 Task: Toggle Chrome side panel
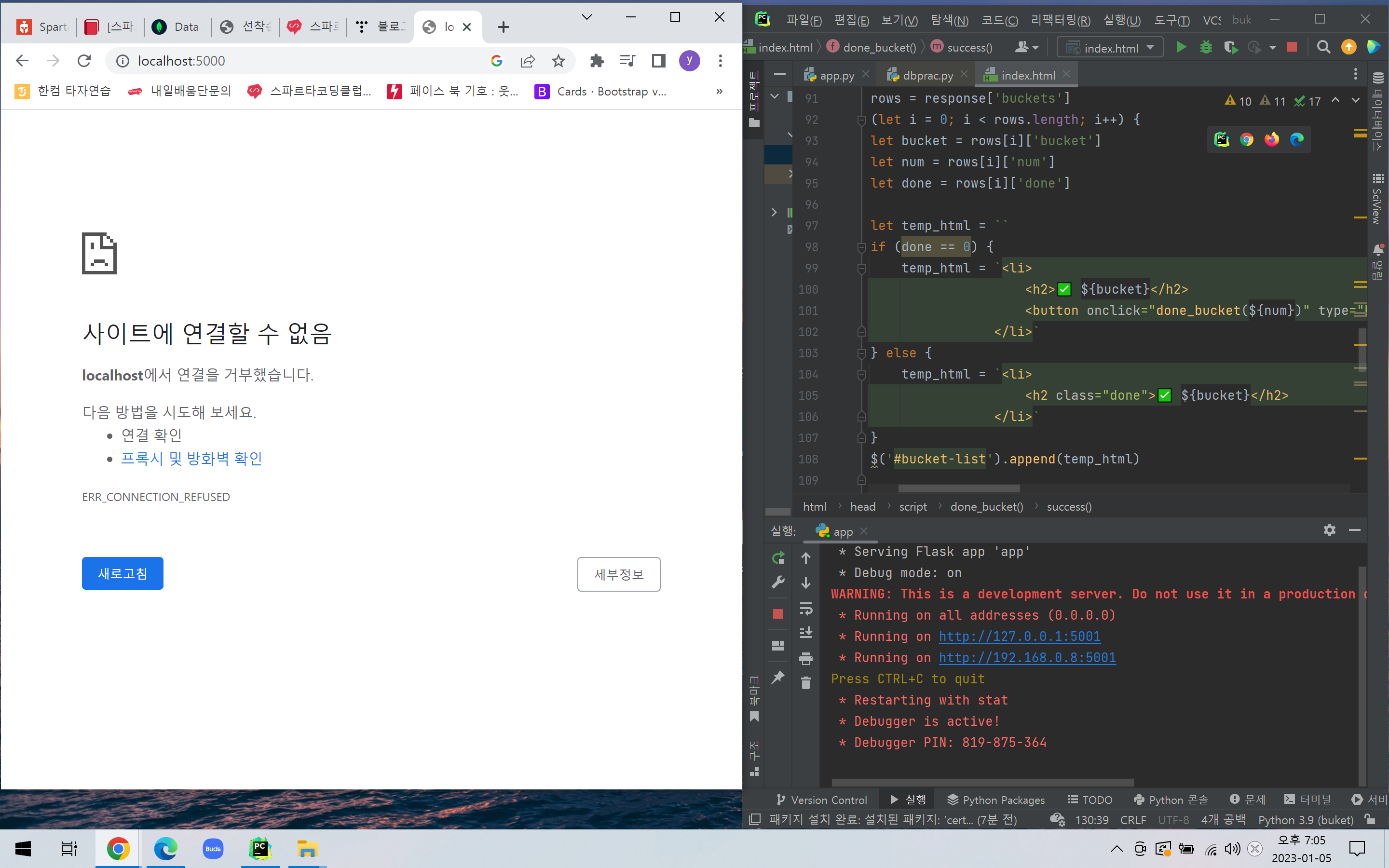coord(658,61)
